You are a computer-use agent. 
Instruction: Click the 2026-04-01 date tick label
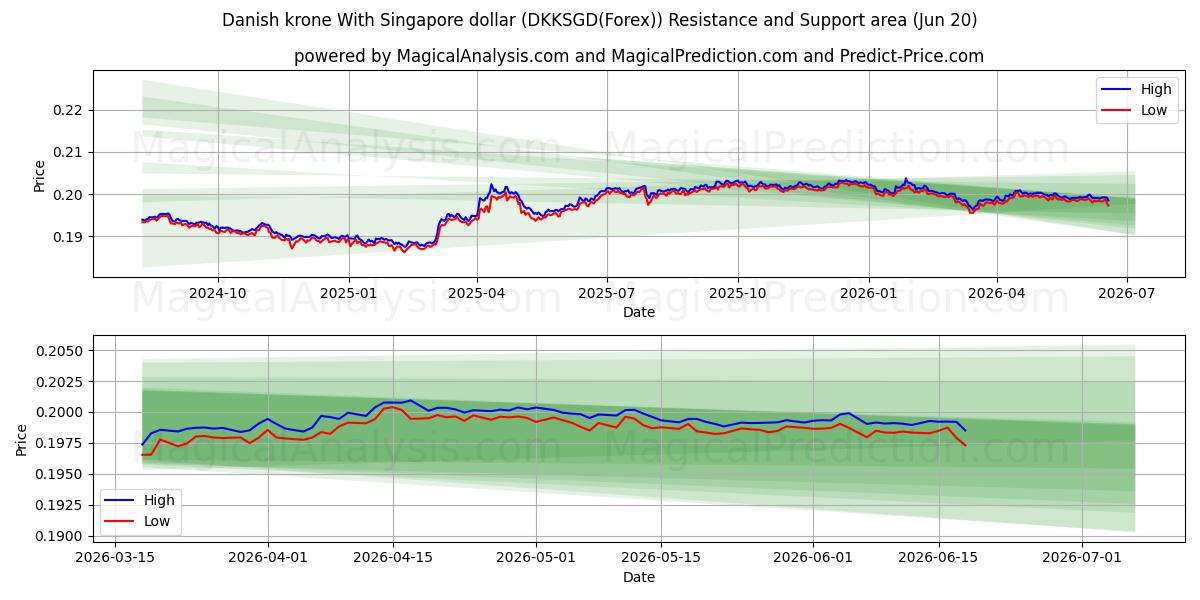[268, 558]
